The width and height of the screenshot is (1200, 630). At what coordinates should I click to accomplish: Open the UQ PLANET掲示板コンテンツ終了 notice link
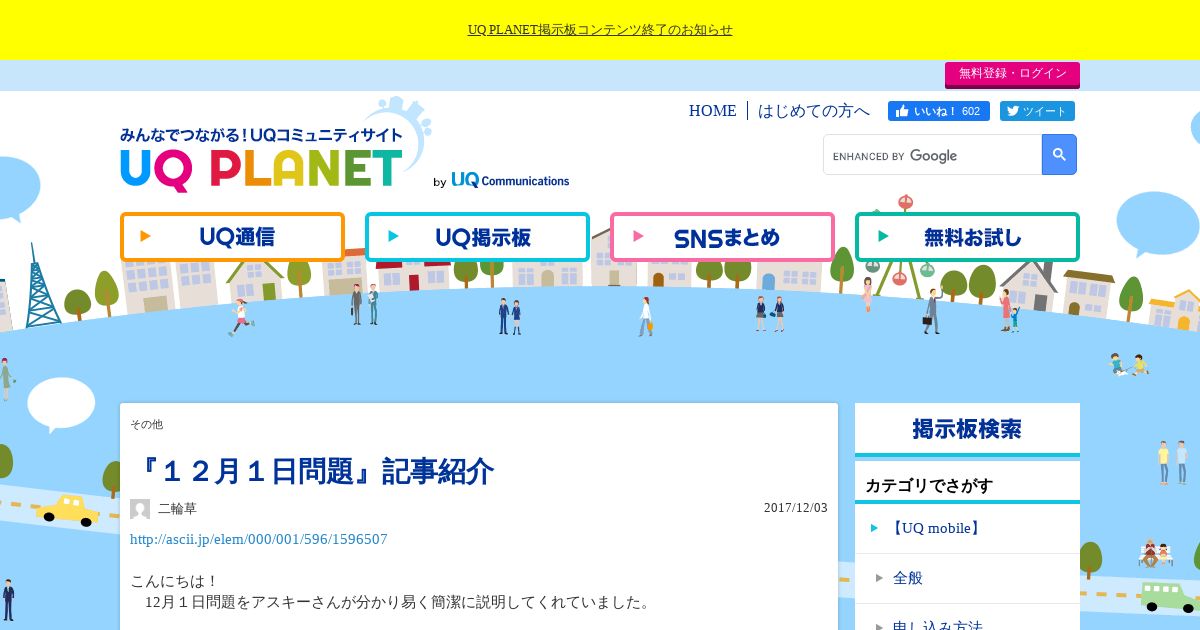click(x=600, y=30)
